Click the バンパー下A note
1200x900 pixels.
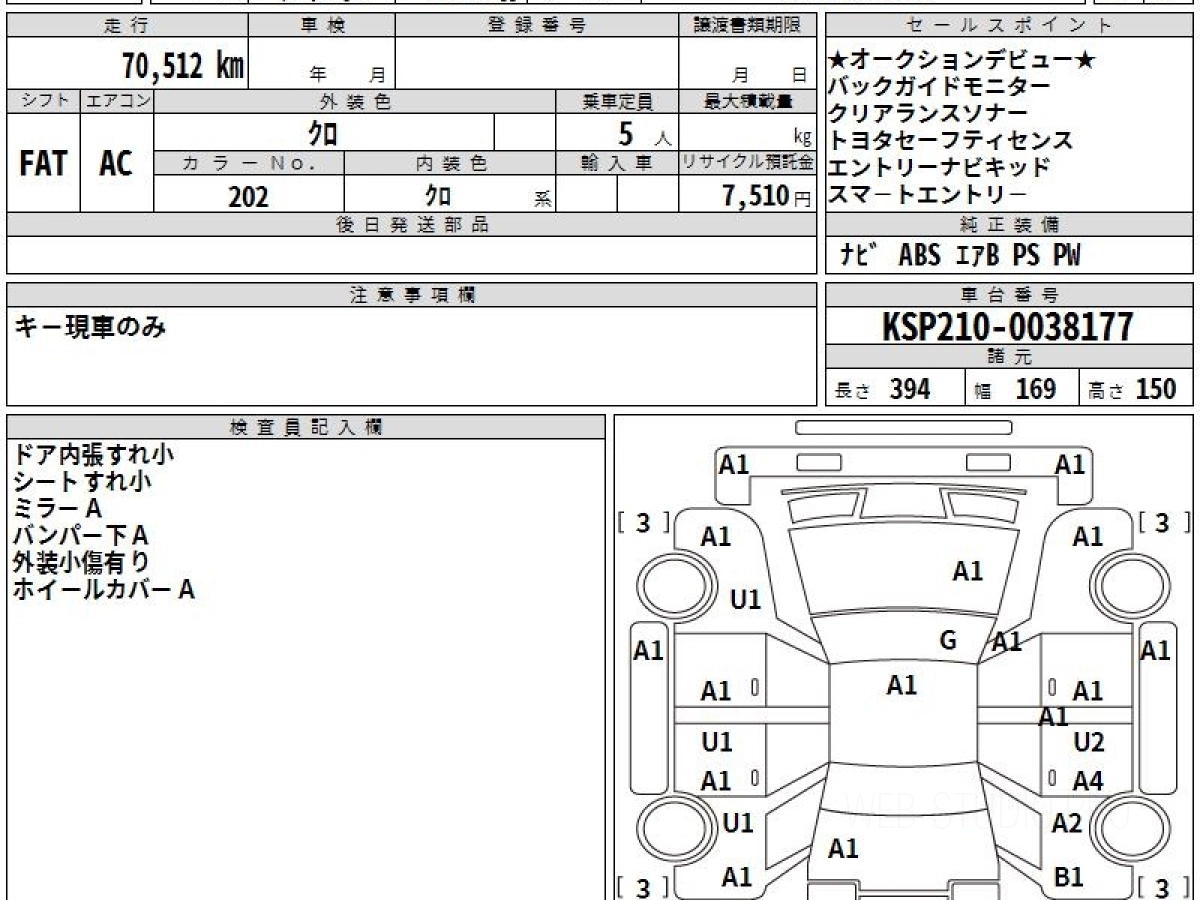tap(80, 536)
